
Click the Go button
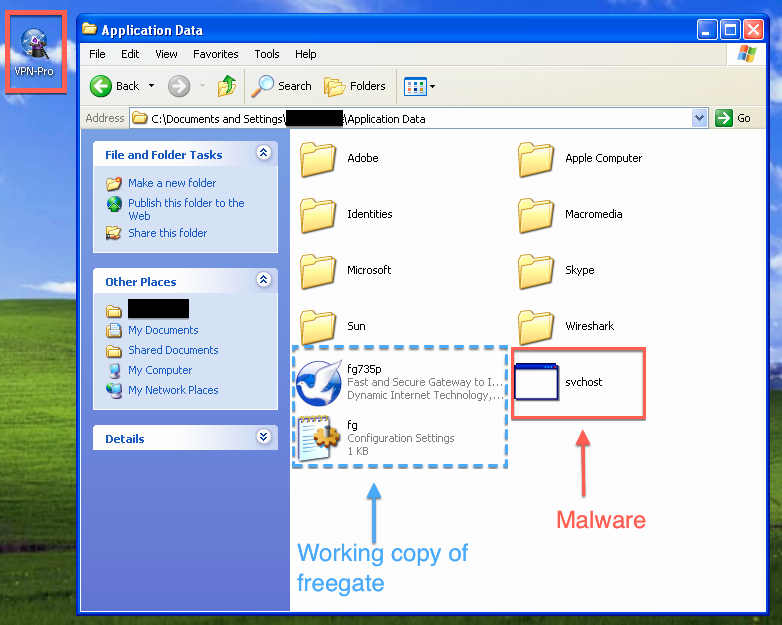733,118
